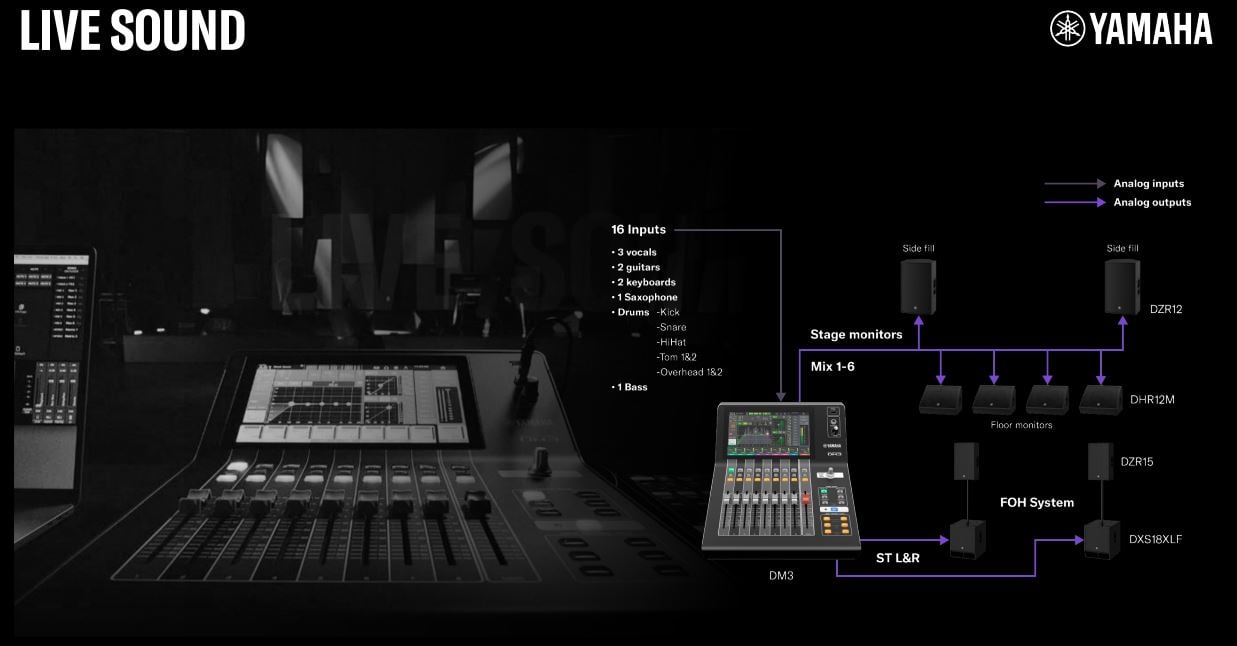
Task: Click the "3 vocals" list item
Action: tap(634, 252)
